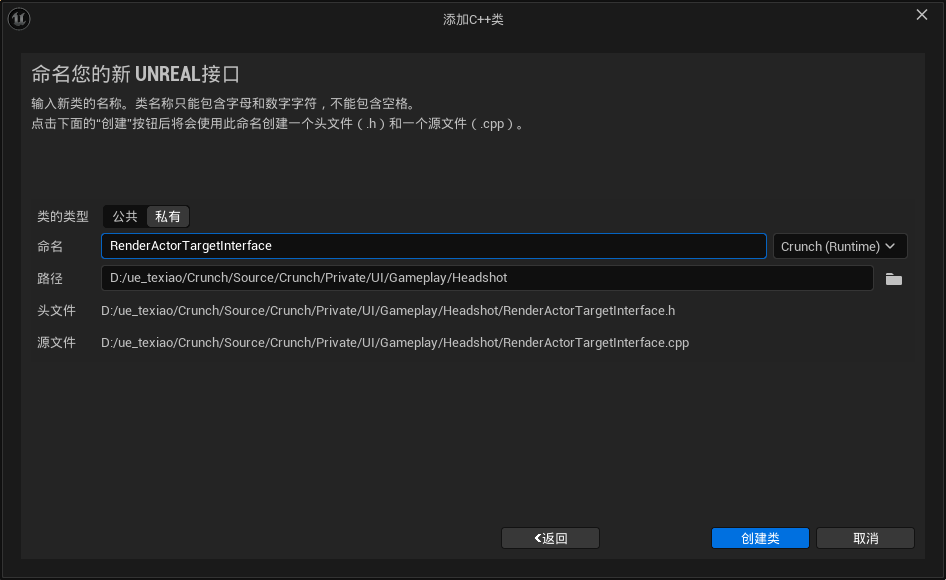Click the 类的类型 label
The image size is (946, 580).
[x=63, y=217]
